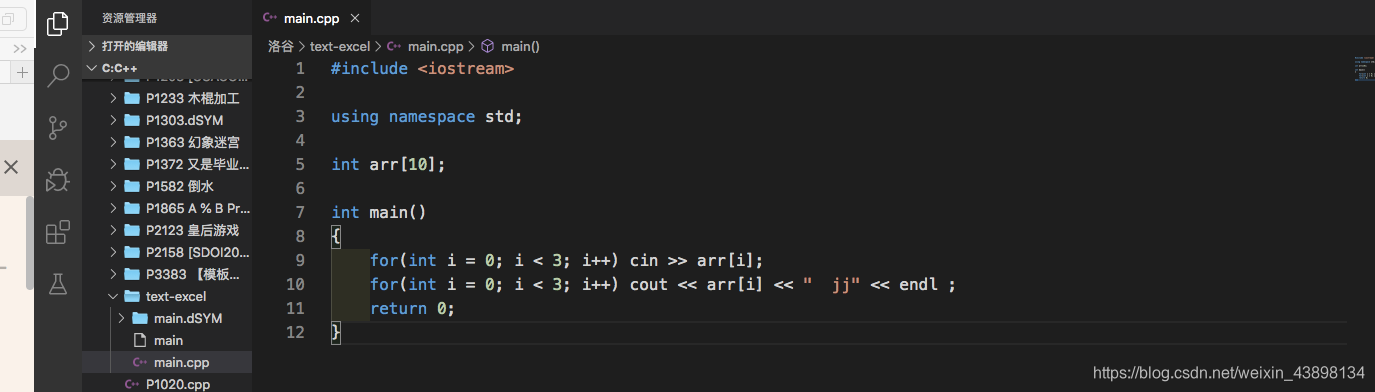Image resolution: width=1375 pixels, height=392 pixels.
Task: Click line number 1 in gutter
Action: click(x=300, y=68)
